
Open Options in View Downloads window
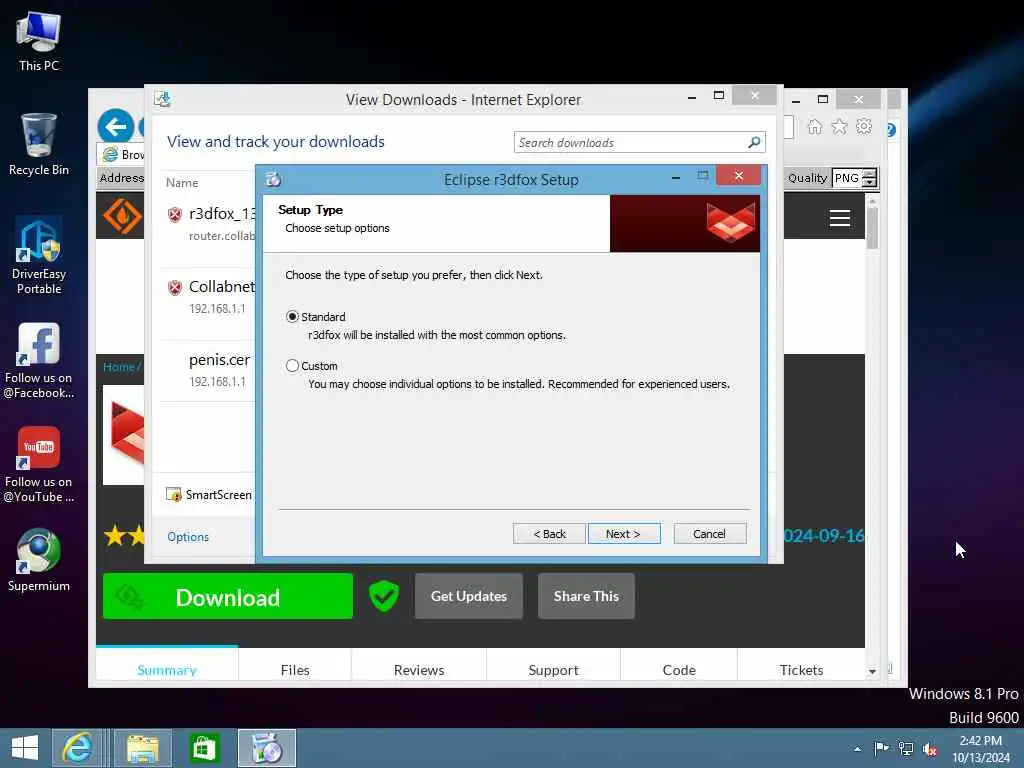pos(188,536)
